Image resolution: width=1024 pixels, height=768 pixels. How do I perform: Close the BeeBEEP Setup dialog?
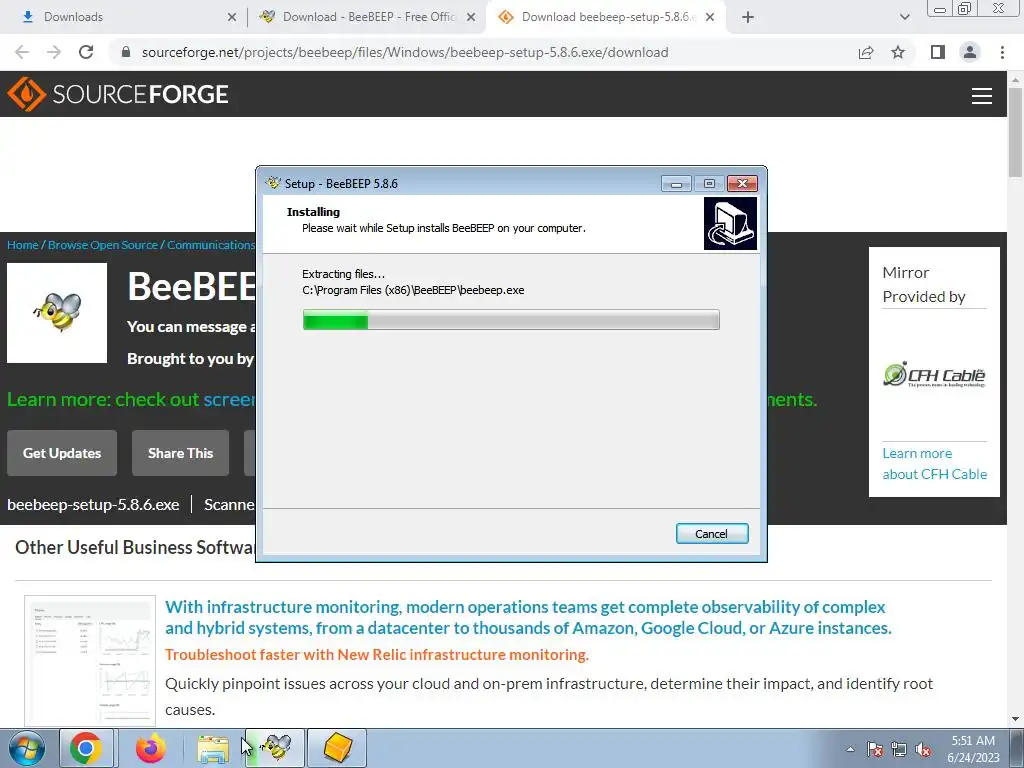point(743,184)
